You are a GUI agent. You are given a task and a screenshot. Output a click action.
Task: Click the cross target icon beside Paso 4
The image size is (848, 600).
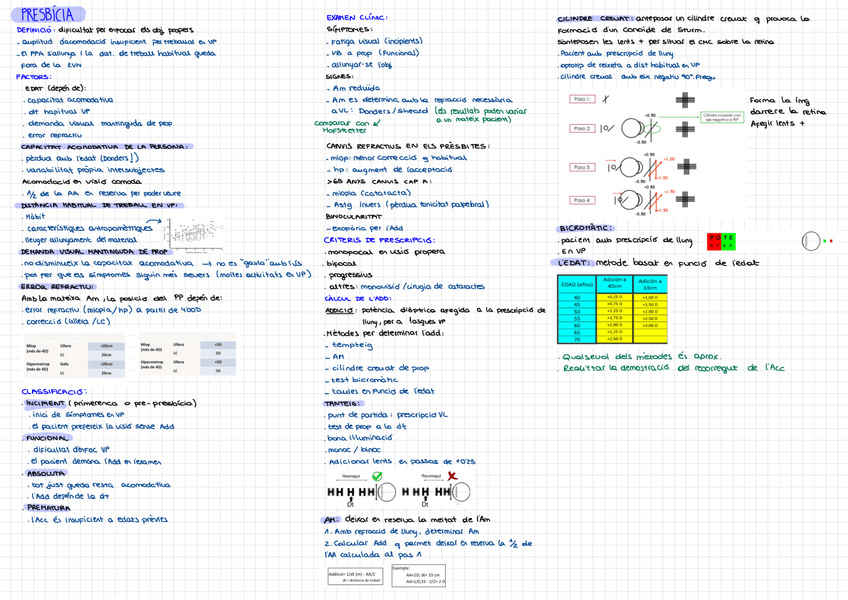(x=684, y=200)
